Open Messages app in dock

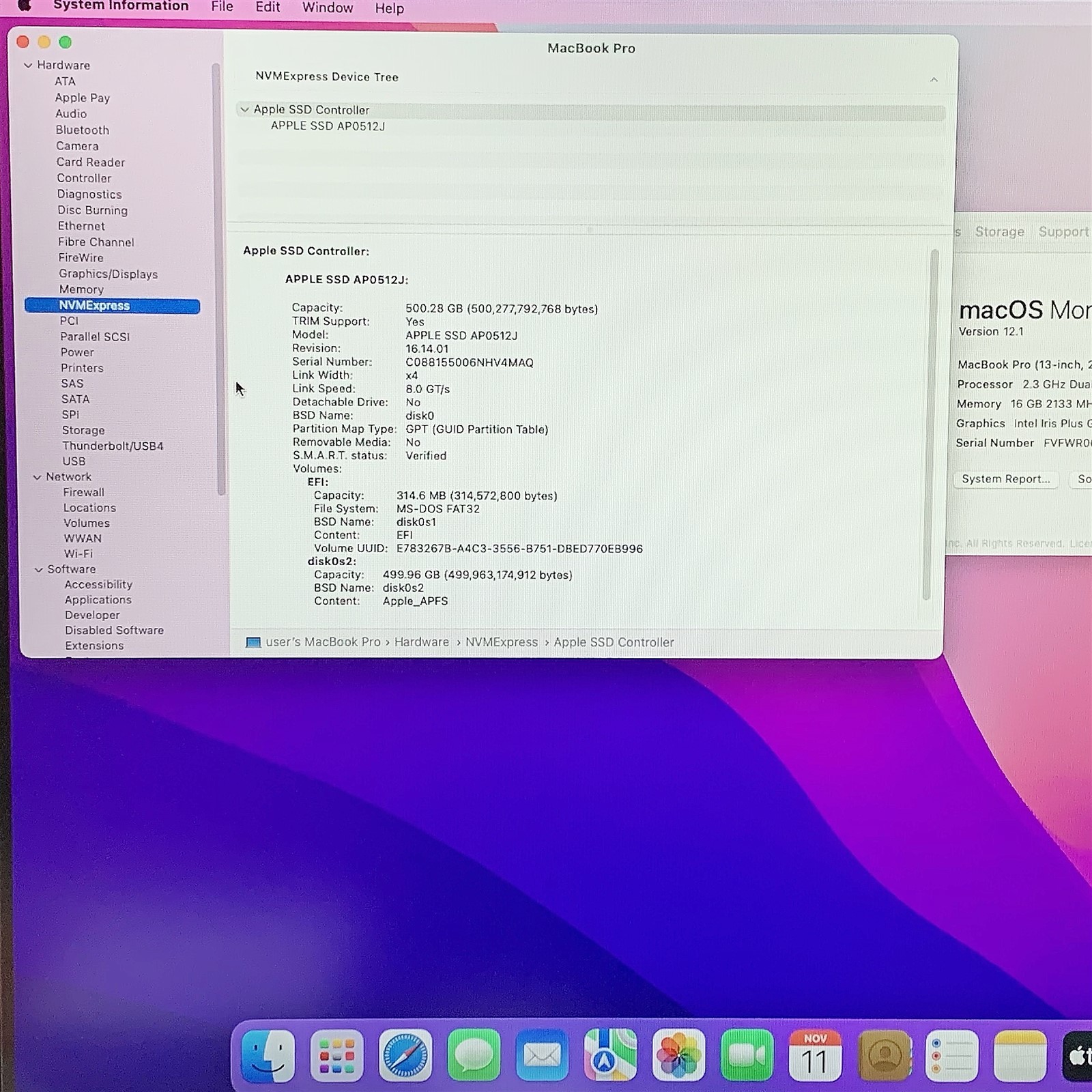point(474,1056)
